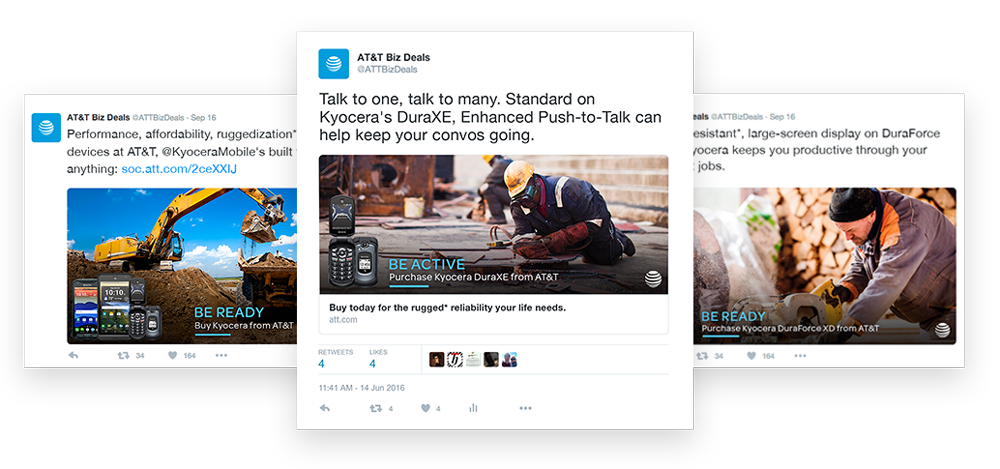Like the right DuraForce tweet
The image size is (1000, 469).
751,355
